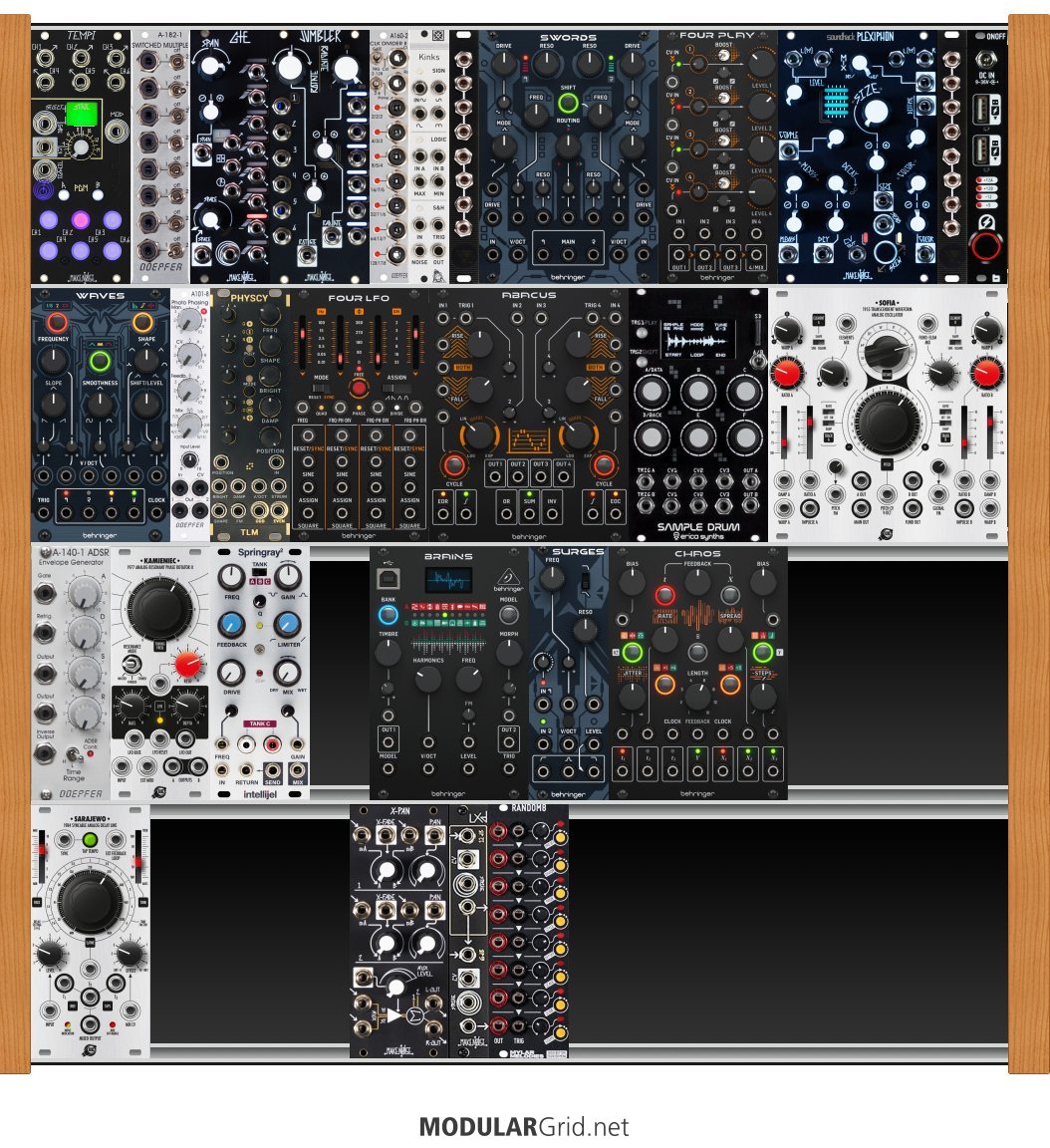Viewport: 1050px width, 1148px height.
Task: Adjust the large main knob on Kamieniec
Action: pos(159,609)
